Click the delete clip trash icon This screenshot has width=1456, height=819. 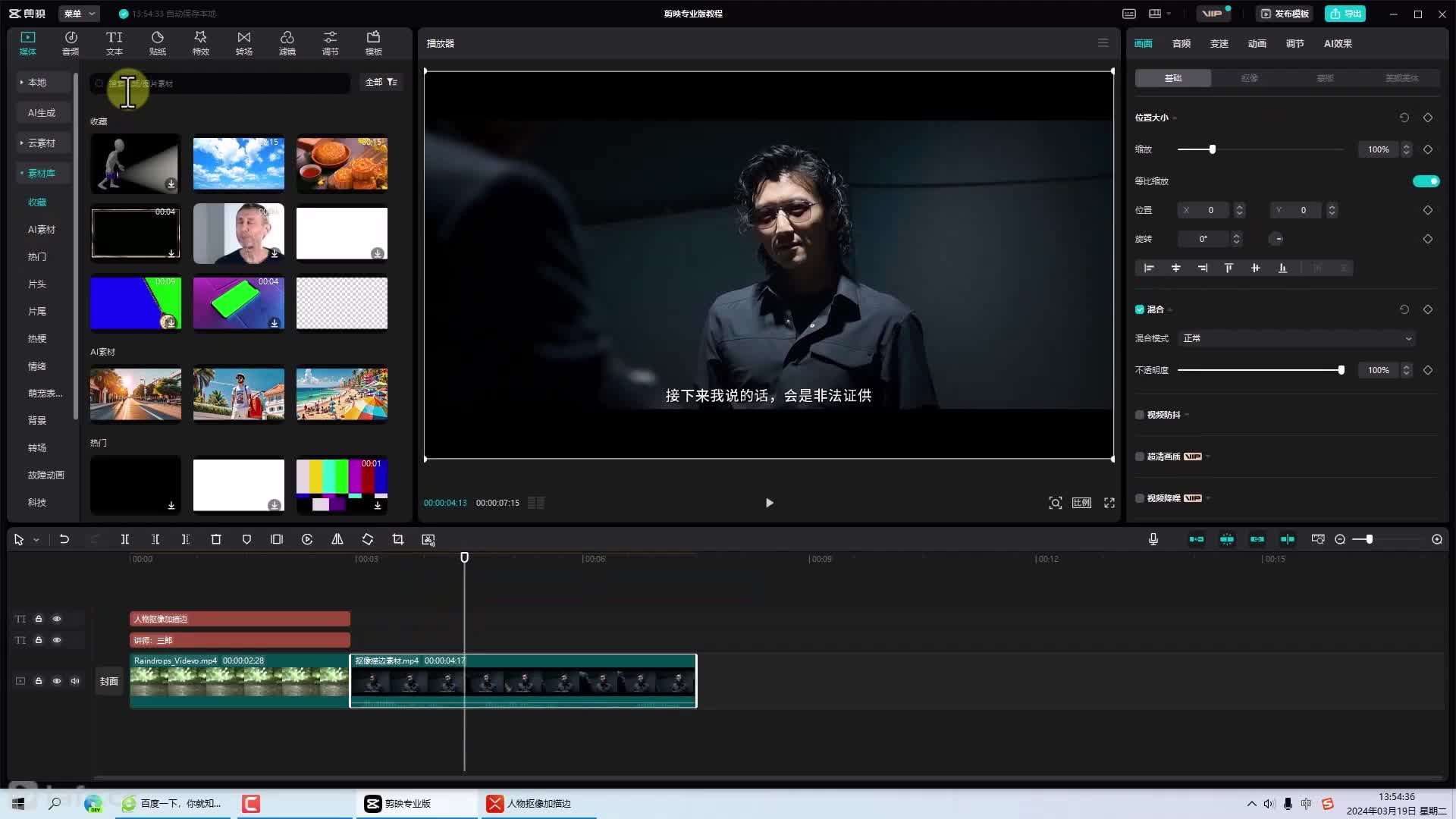(x=216, y=539)
